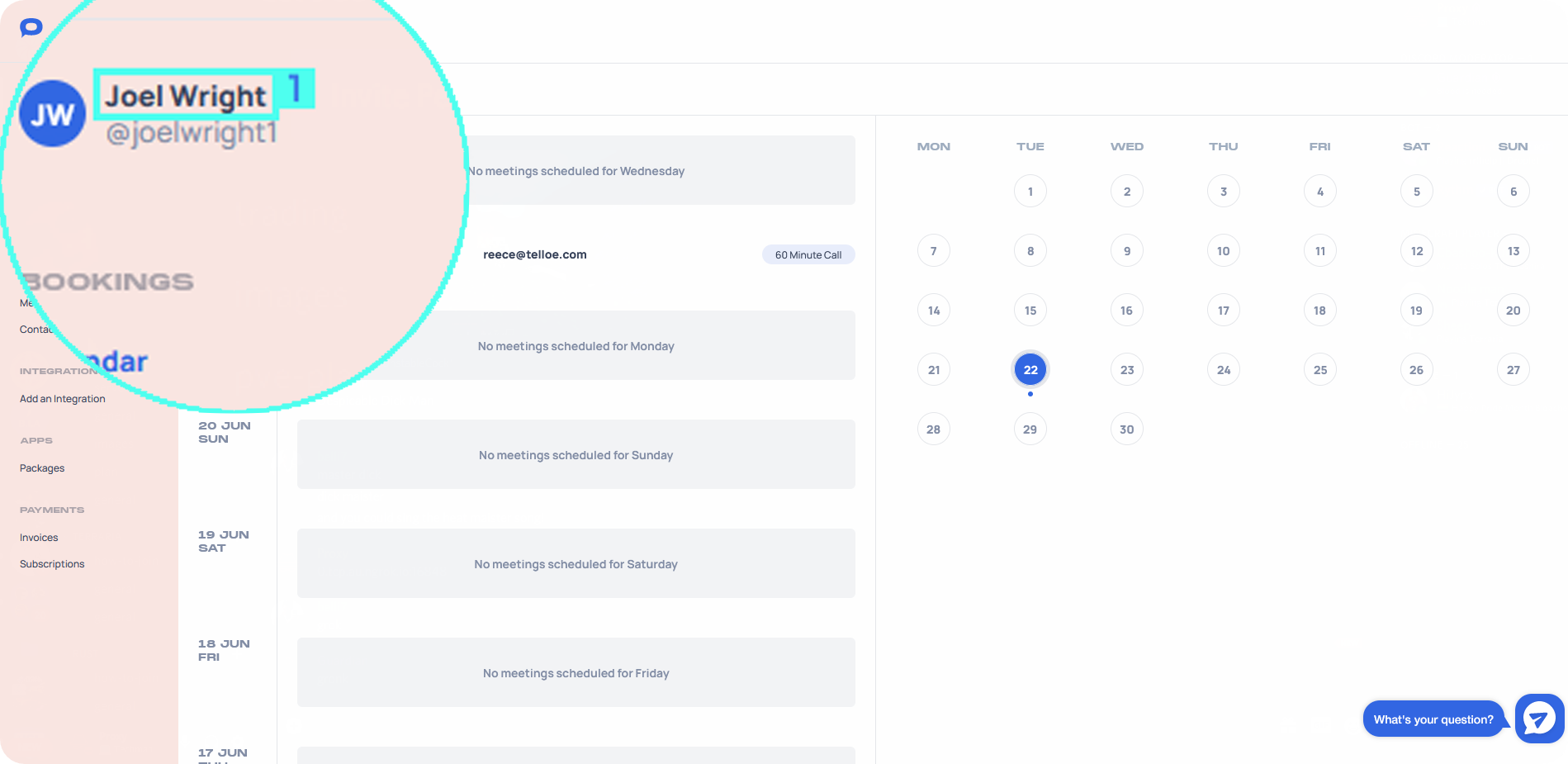Select day 18 in the calendar
1568x764 pixels.
[1320, 311]
